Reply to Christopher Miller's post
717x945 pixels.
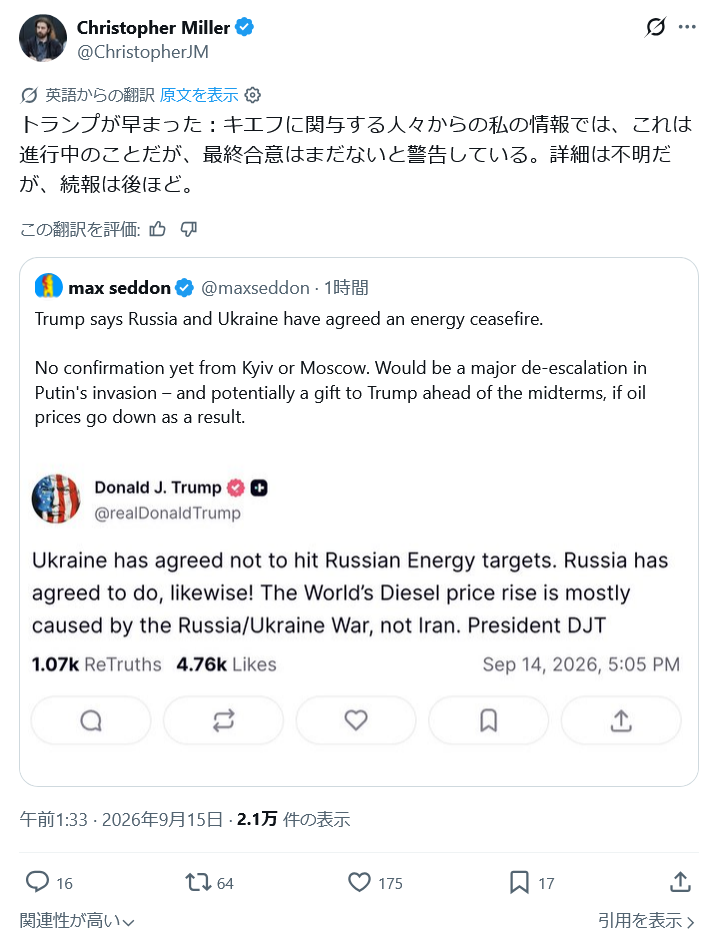(37, 882)
